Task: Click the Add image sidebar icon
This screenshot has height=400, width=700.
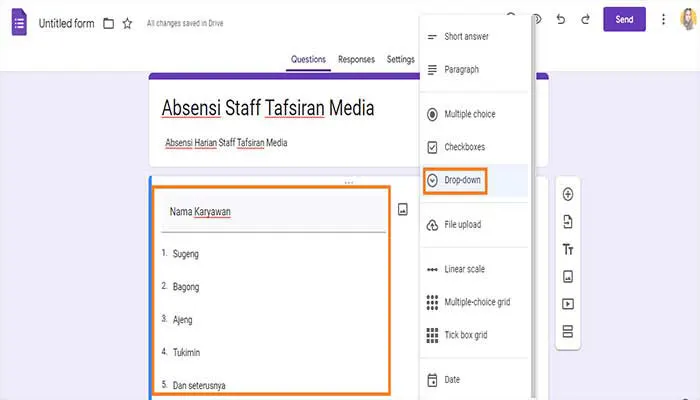Action: 568,276
